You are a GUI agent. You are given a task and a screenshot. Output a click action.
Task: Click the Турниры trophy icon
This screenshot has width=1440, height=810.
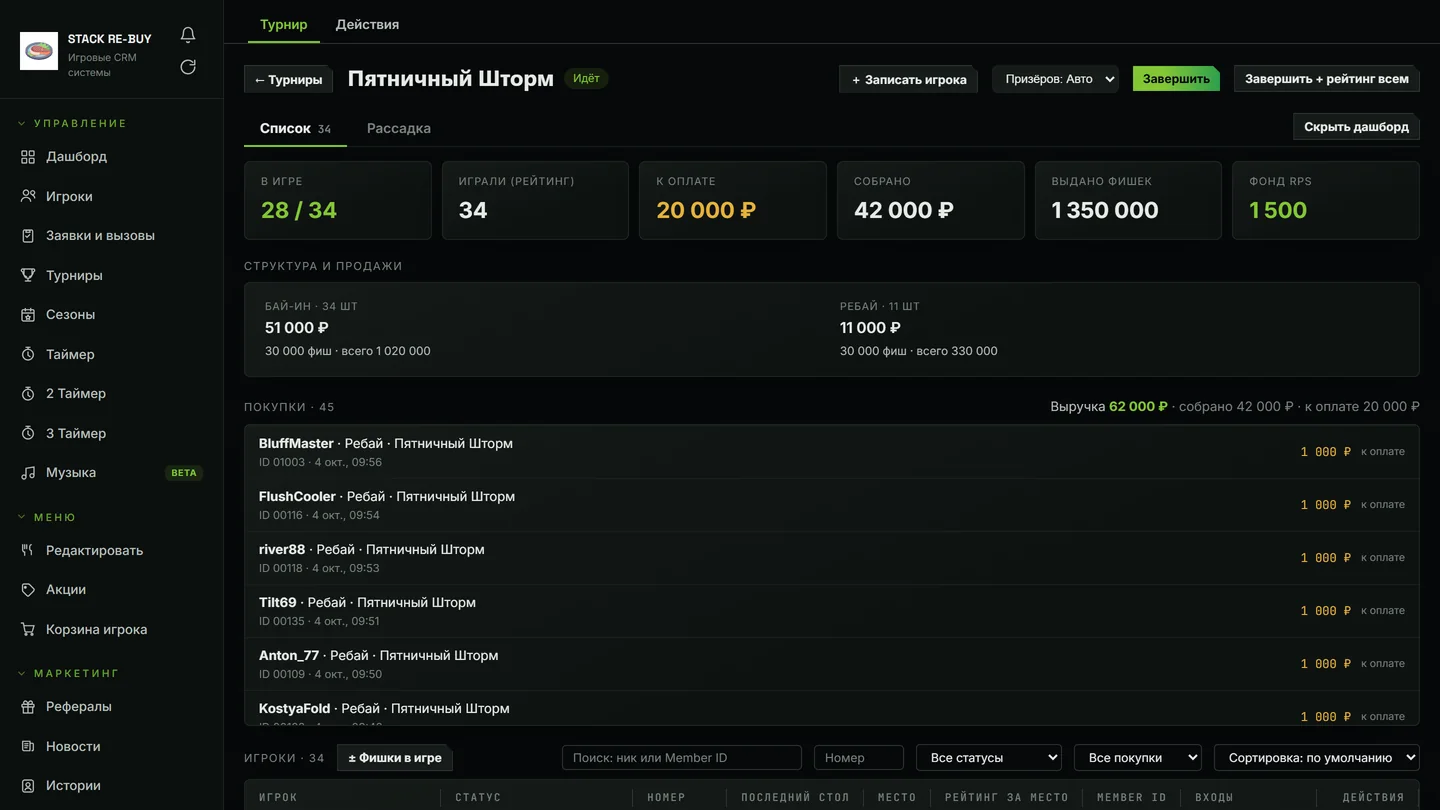click(28, 275)
